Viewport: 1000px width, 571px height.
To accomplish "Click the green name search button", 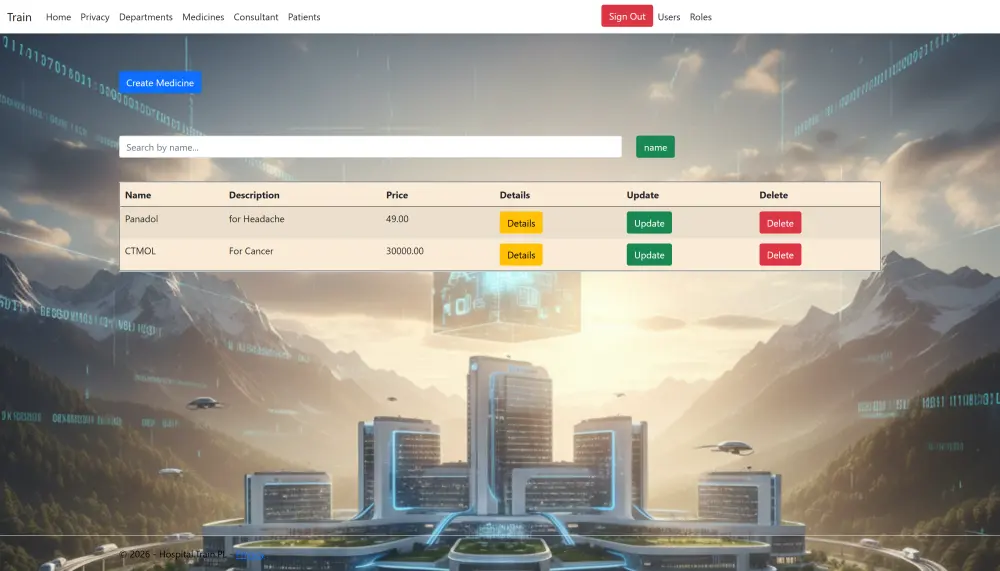I will pyautogui.click(x=655, y=147).
